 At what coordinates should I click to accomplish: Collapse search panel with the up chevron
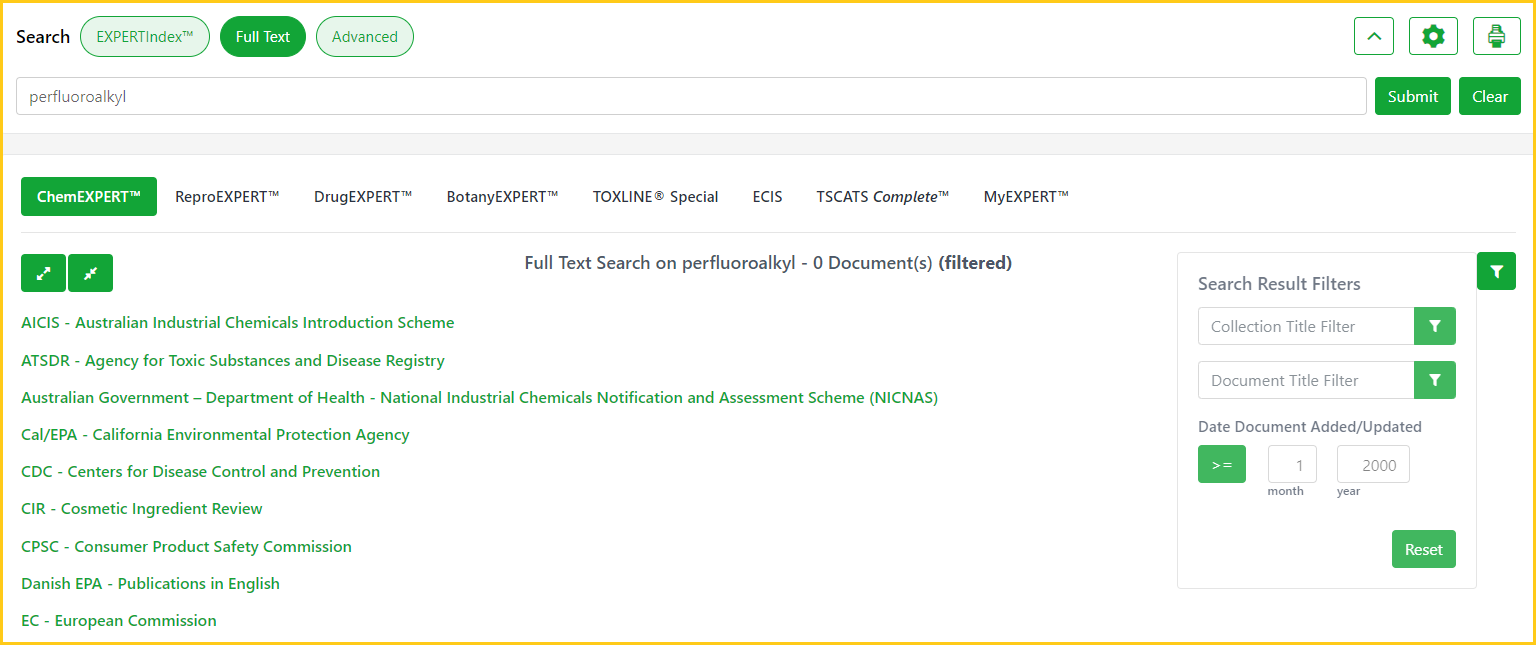[1373, 37]
